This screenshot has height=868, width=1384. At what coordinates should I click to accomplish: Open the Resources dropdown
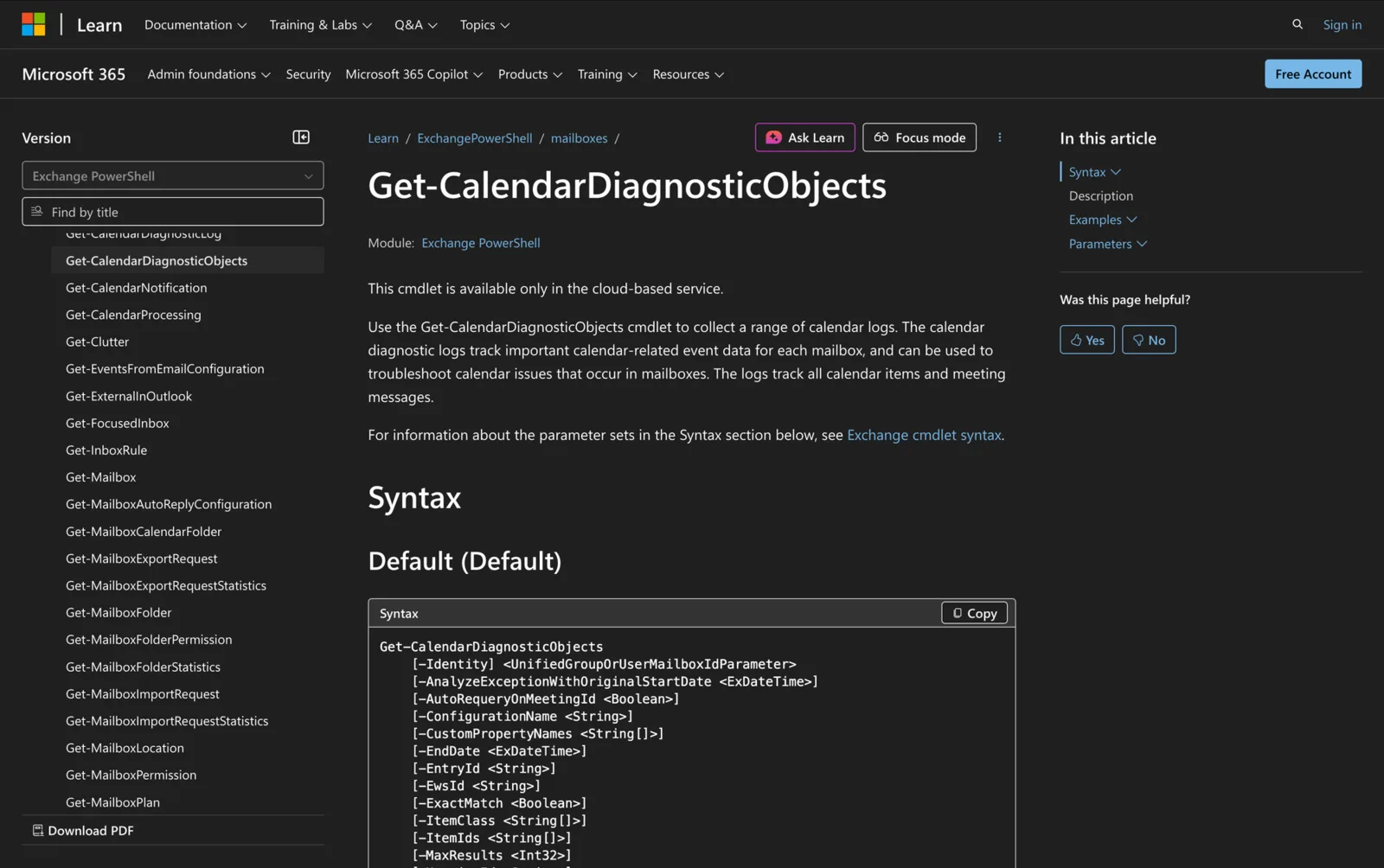pyautogui.click(x=688, y=73)
